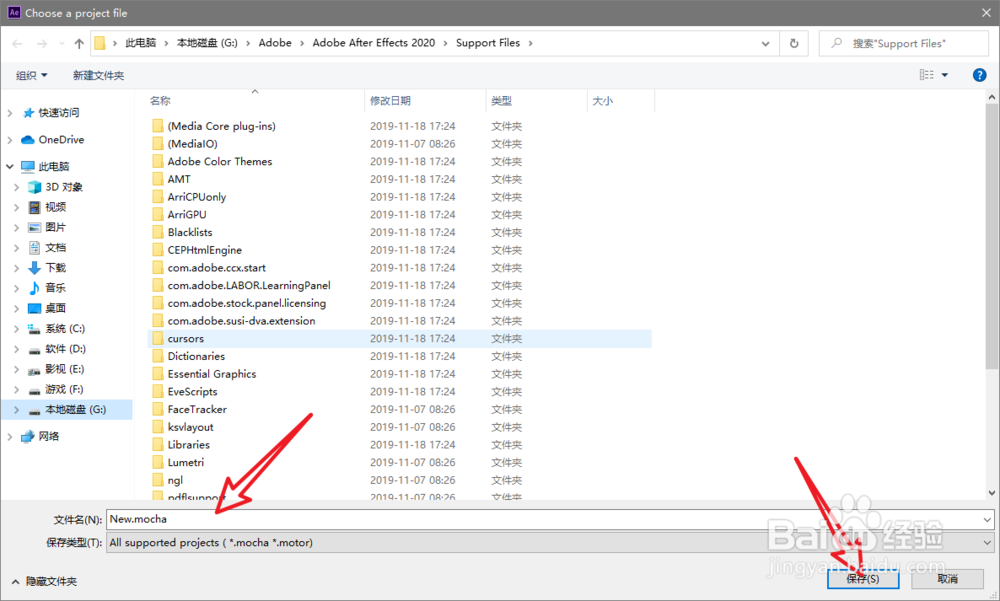Click in the search Support Files box

point(904,43)
